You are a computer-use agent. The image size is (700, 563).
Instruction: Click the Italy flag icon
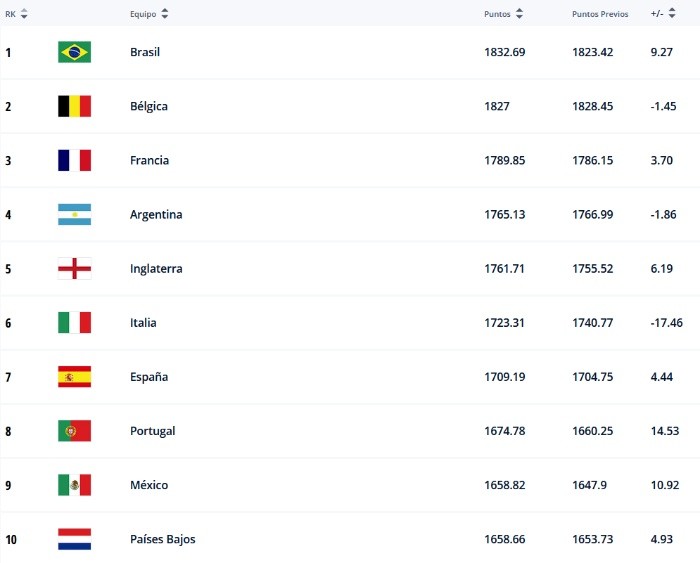point(74,322)
